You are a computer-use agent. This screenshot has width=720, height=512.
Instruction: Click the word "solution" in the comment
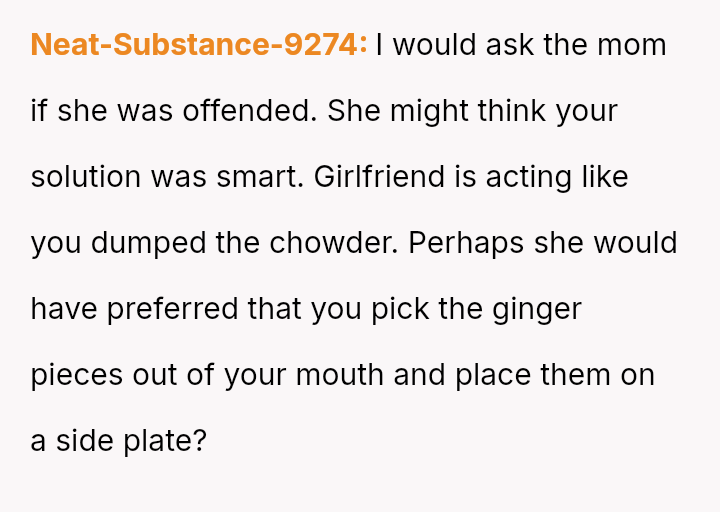coord(86,177)
